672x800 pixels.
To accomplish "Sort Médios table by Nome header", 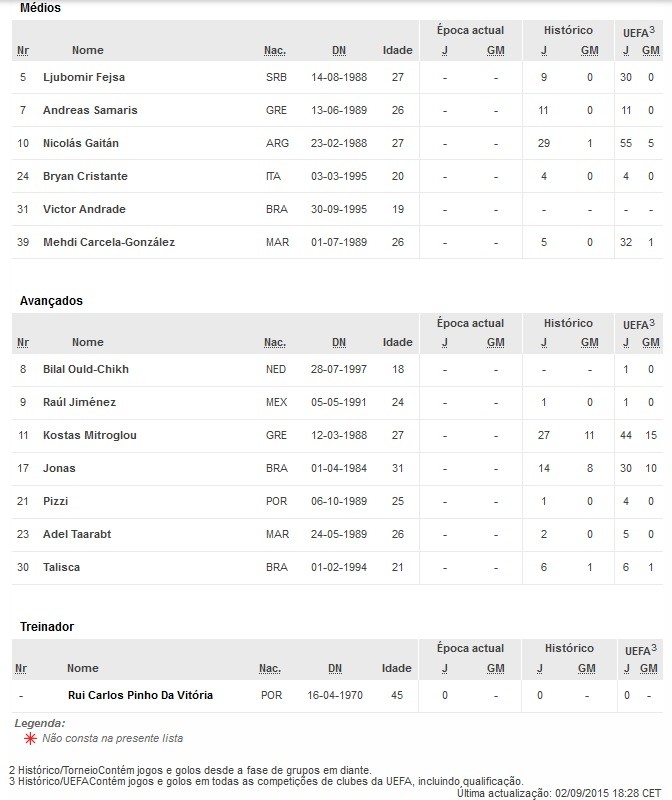I will [87, 50].
